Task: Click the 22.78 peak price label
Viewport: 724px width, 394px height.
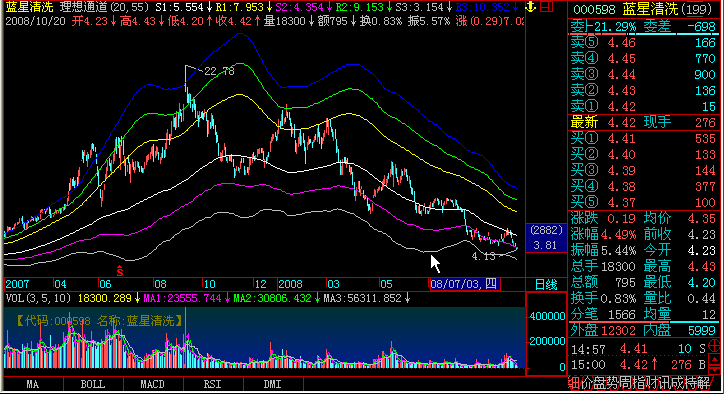Action: 220,71
